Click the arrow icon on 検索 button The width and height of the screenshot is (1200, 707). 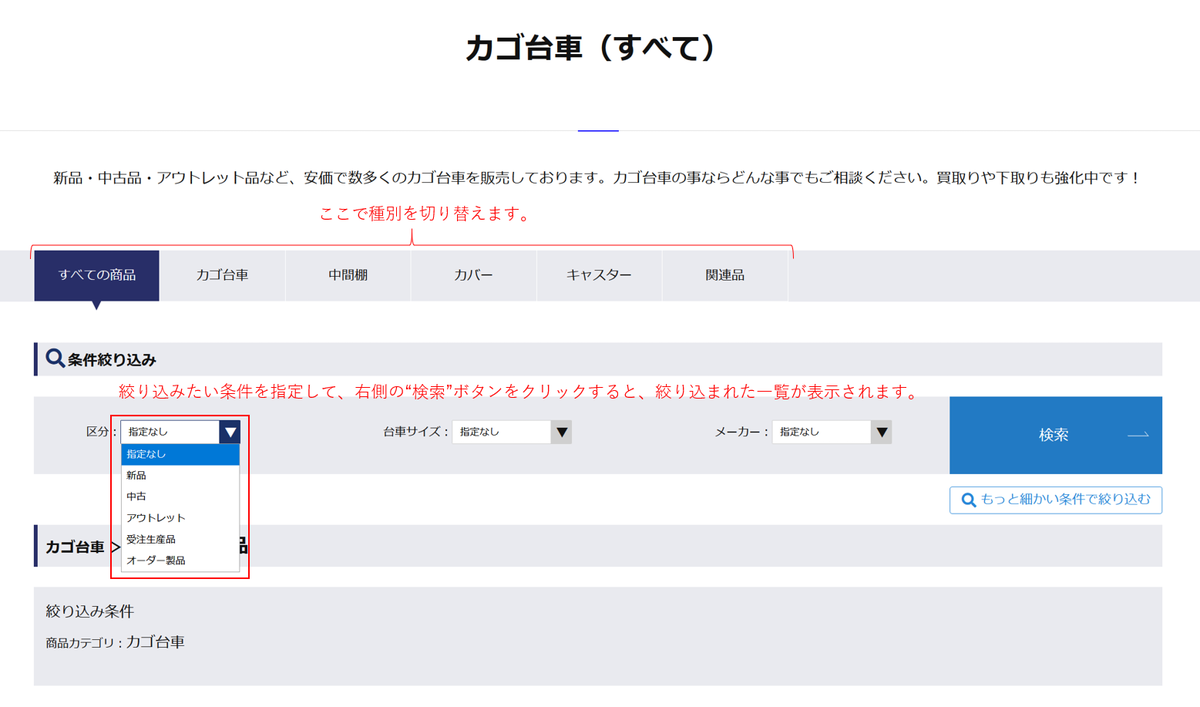[x=1138, y=435]
